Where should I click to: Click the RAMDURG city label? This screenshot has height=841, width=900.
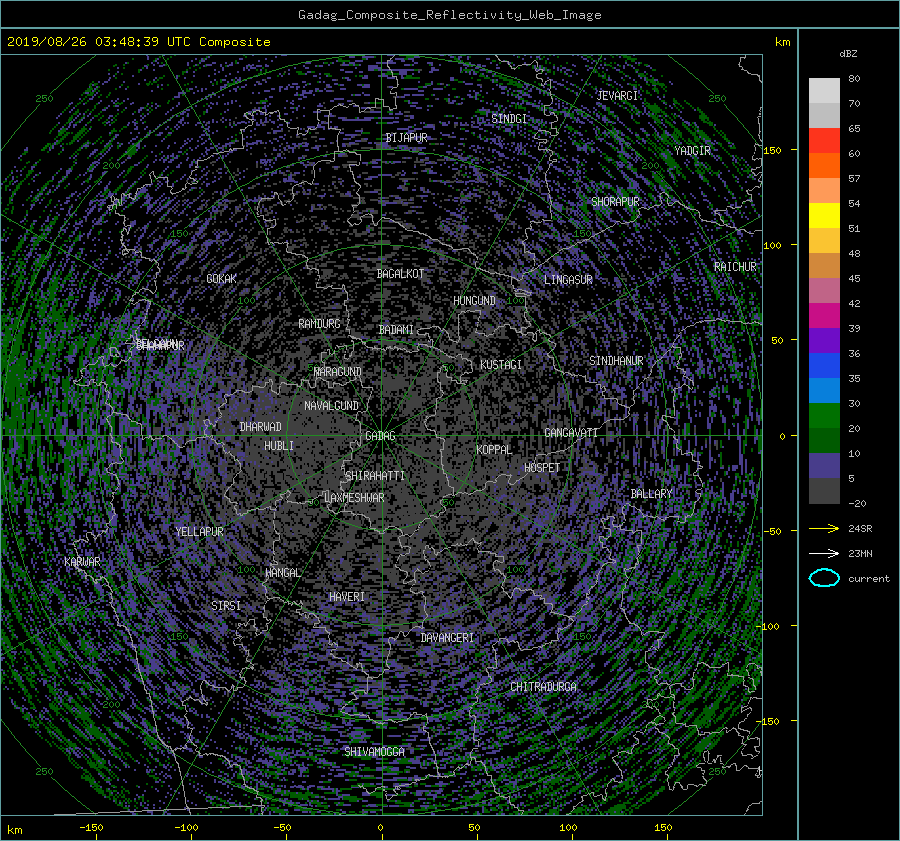tap(319, 324)
